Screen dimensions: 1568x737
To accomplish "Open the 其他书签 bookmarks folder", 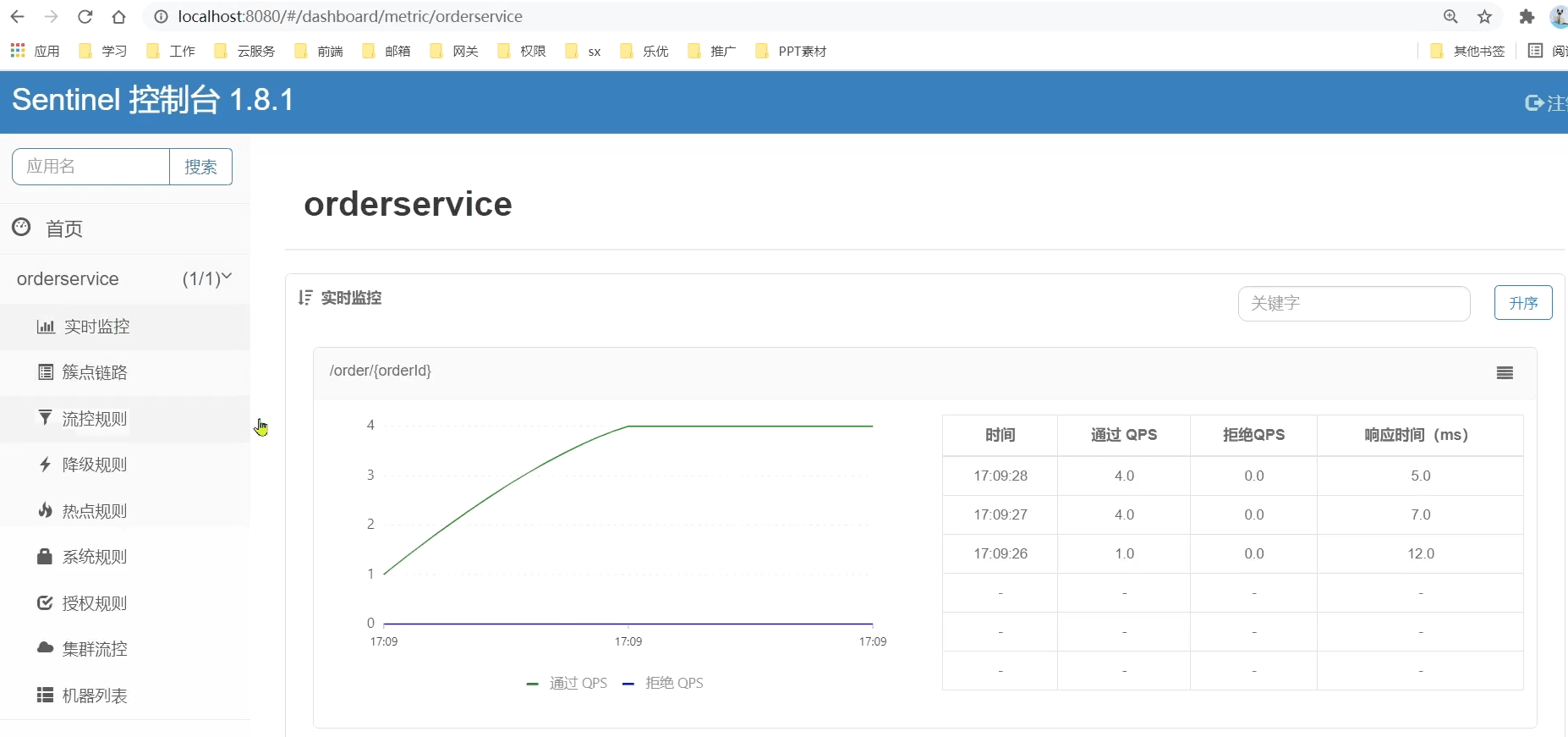I will [1468, 52].
